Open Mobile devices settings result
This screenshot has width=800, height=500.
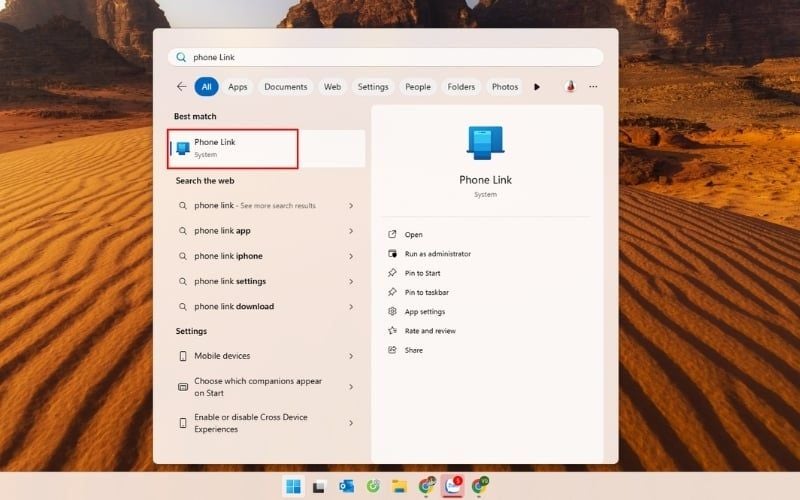266,356
